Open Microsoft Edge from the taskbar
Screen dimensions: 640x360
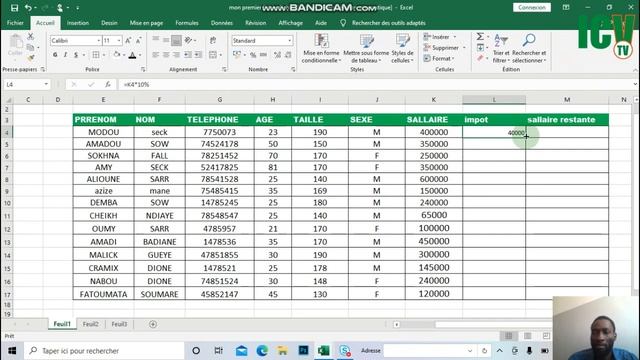coord(262,351)
